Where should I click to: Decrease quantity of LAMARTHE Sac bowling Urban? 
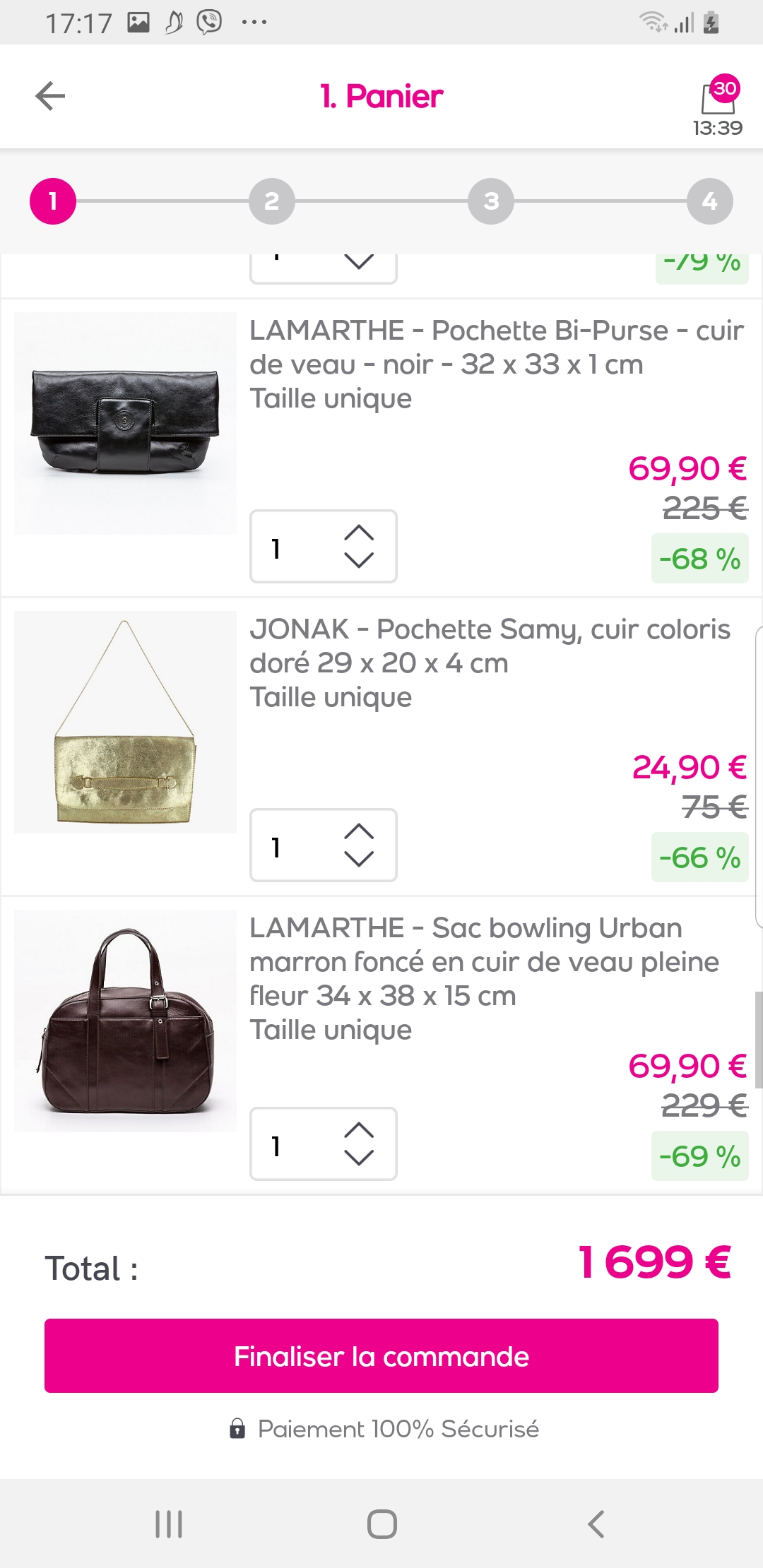pos(359,1158)
